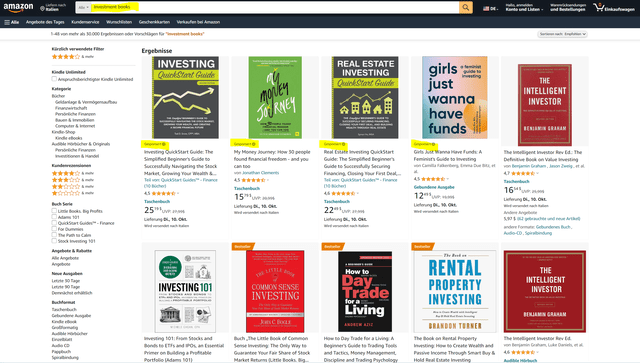Open the Alle search category dropdown

point(83,7)
